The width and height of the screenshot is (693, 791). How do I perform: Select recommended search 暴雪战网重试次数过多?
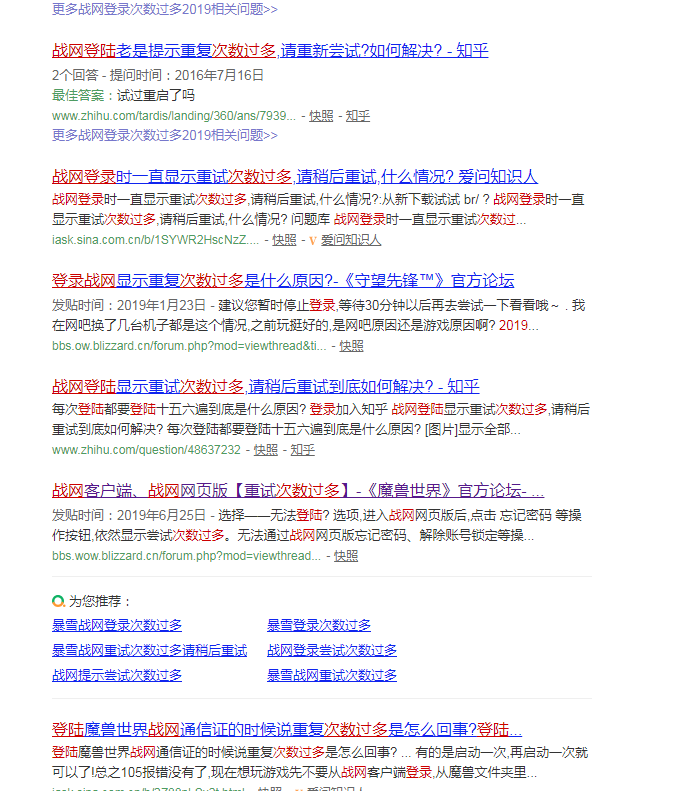[332, 675]
